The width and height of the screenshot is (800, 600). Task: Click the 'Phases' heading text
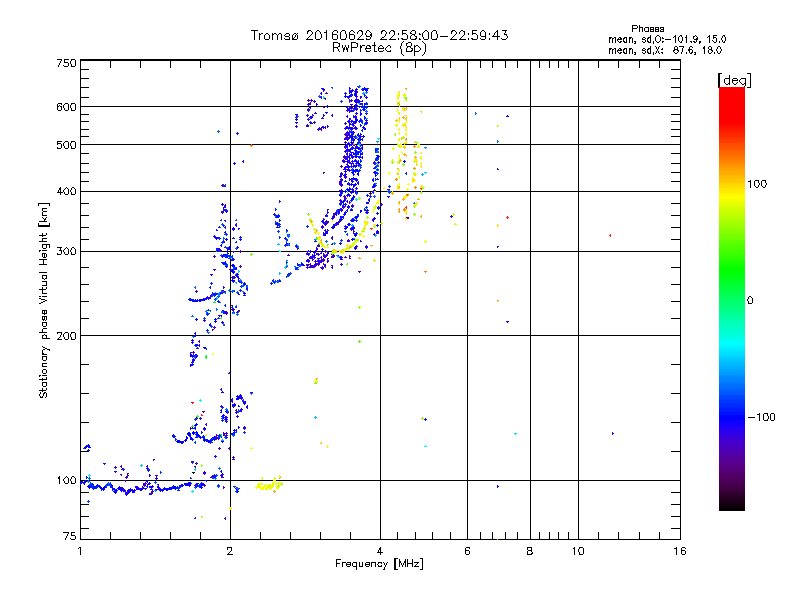click(x=647, y=29)
